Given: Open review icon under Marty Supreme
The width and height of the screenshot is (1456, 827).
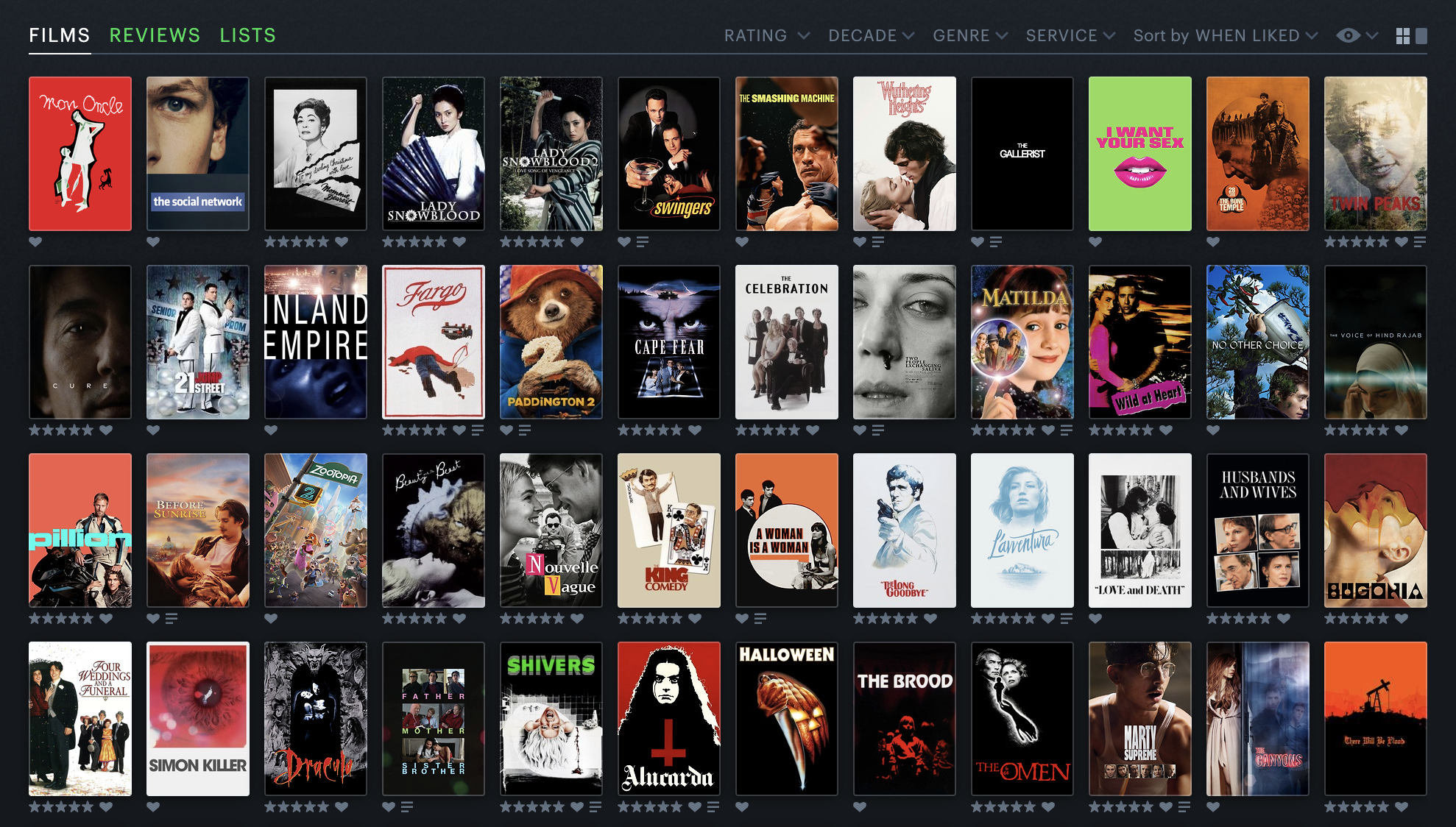Looking at the screenshot, I should coord(1184,807).
